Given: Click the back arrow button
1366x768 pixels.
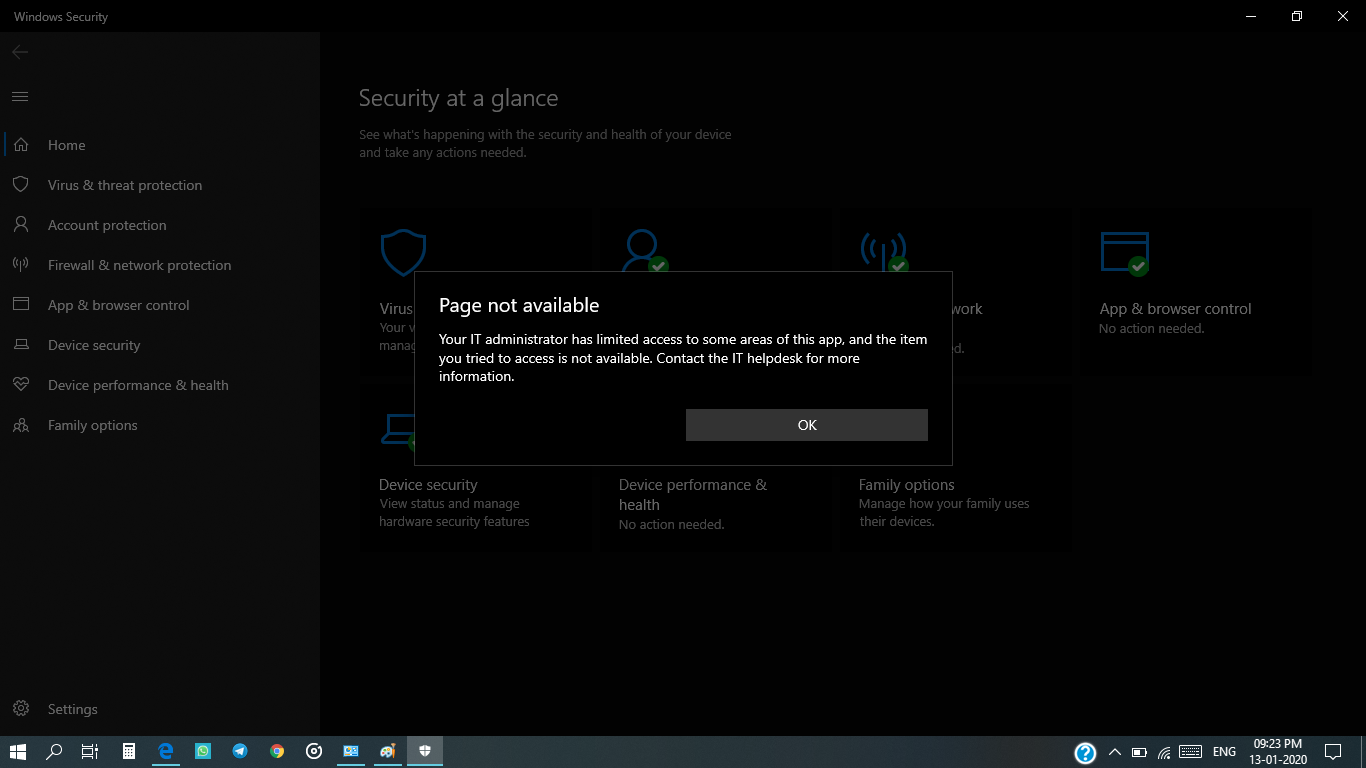Looking at the screenshot, I should 20,52.
